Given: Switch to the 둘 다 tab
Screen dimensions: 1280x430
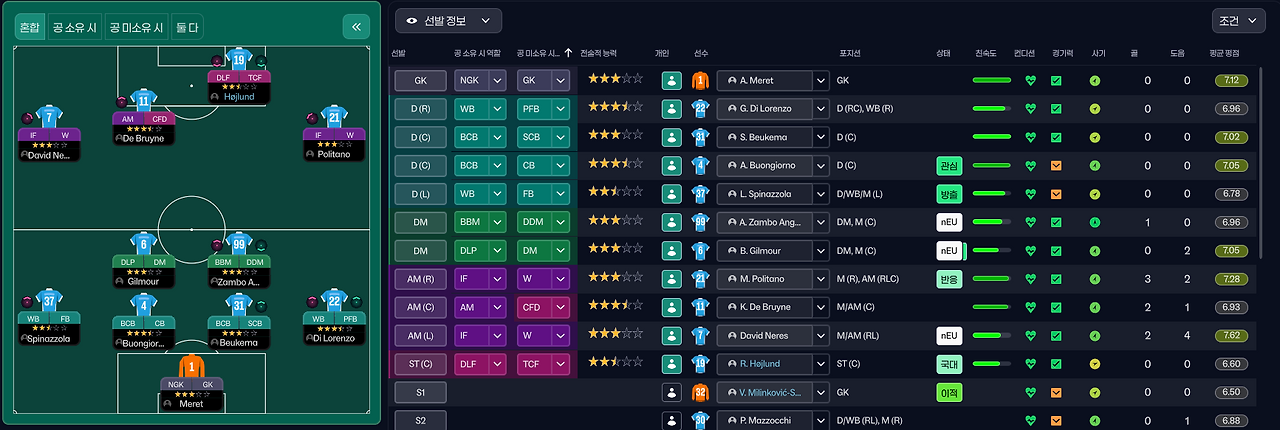Looking at the screenshot, I should (185, 27).
